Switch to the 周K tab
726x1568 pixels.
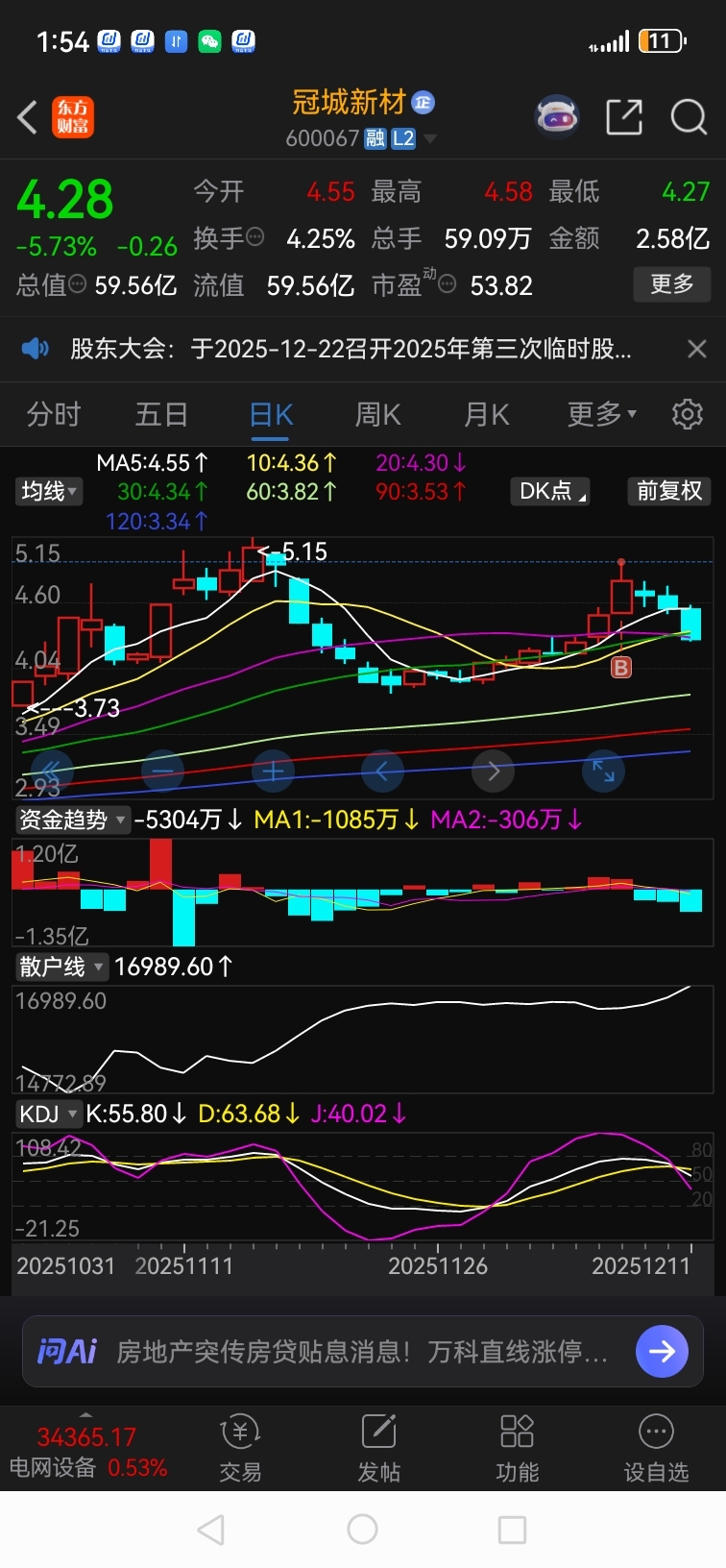(x=378, y=414)
